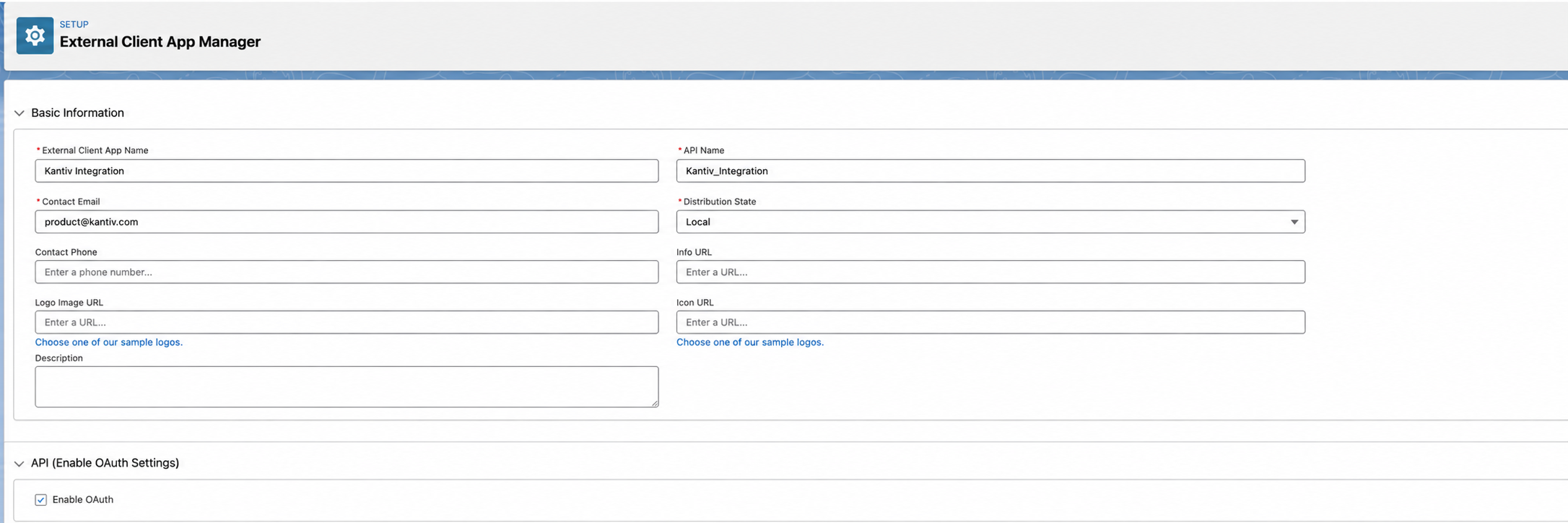Open sample logos link under Logo Image URL
Screen dimensions: 1568x523
pyautogui.click(x=109, y=342)
